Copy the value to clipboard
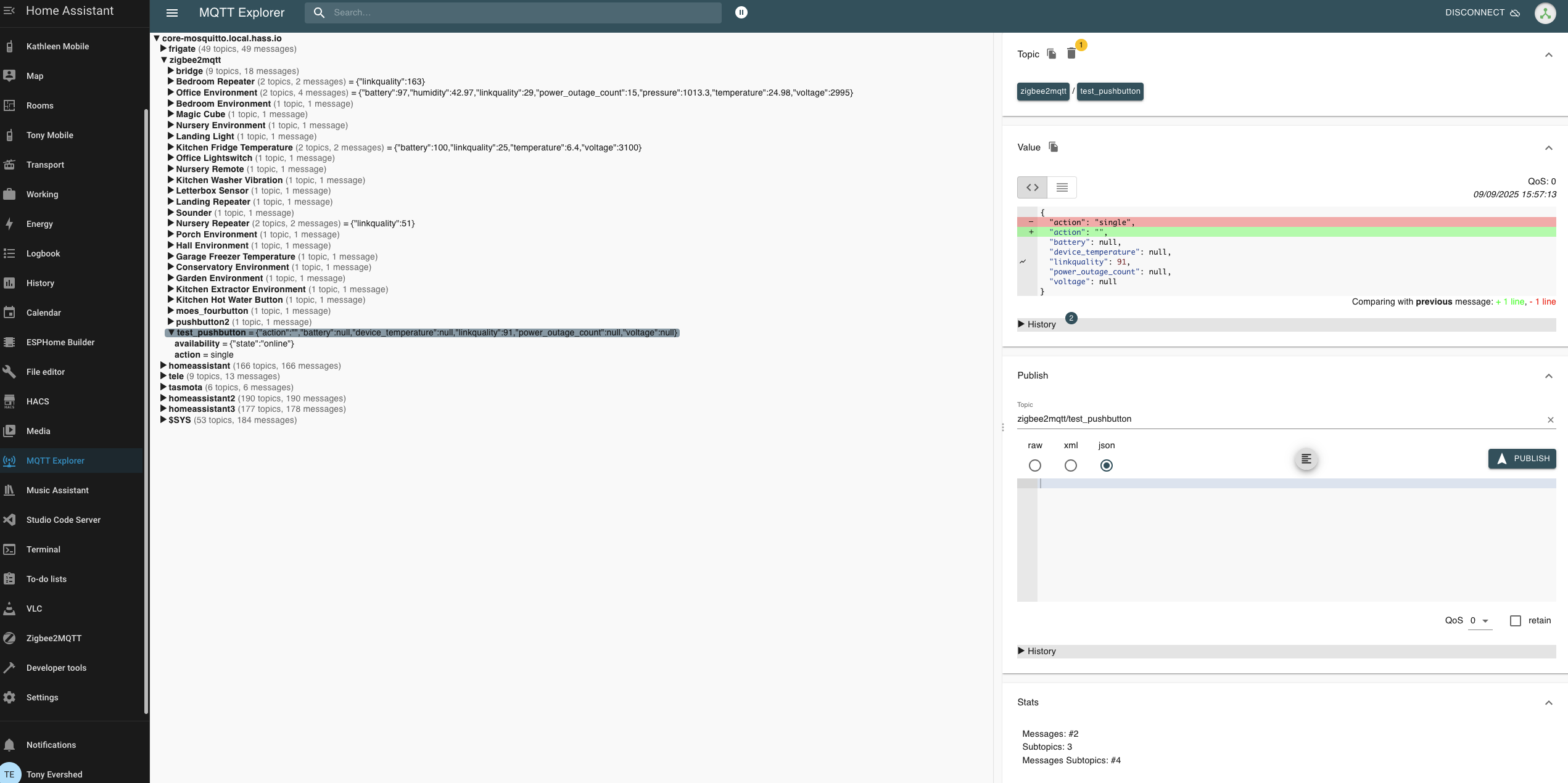The width and height of the screenshot is (1568, 783). click(1054, 147)
